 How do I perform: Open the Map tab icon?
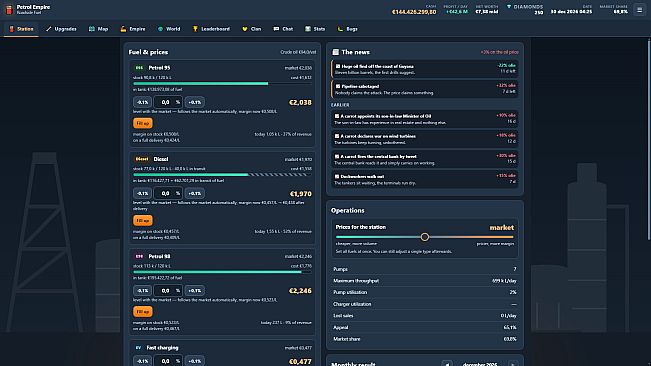[x=91, y=29]
